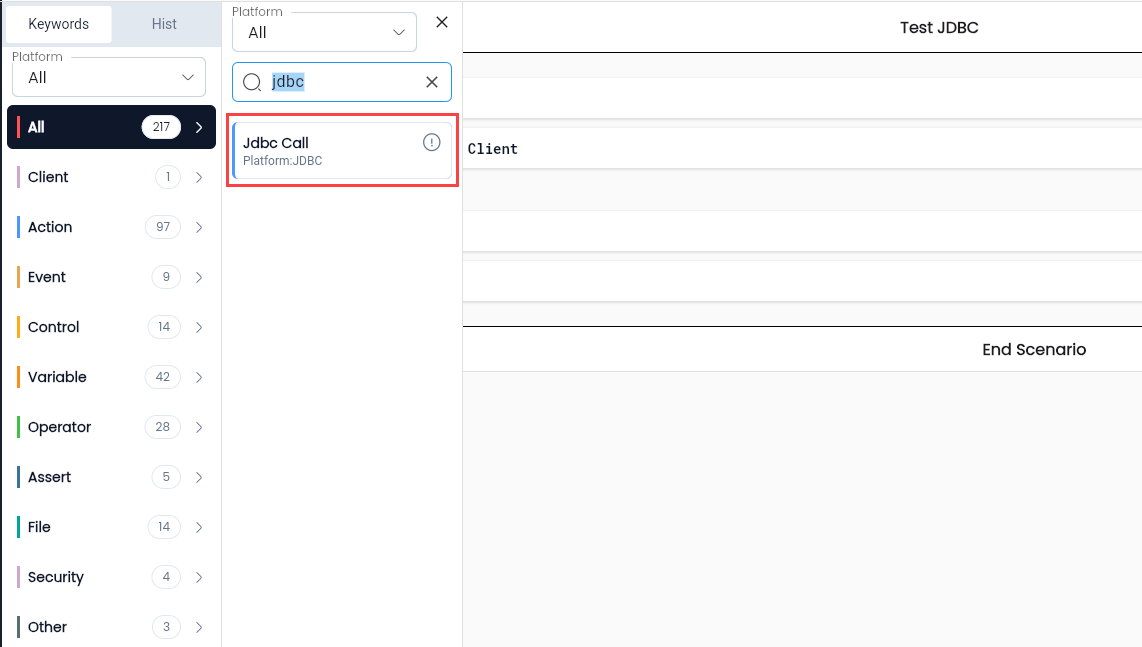Click the search magnifier icon
This screenshot has height=647, width=1142.
click(252, 82)
